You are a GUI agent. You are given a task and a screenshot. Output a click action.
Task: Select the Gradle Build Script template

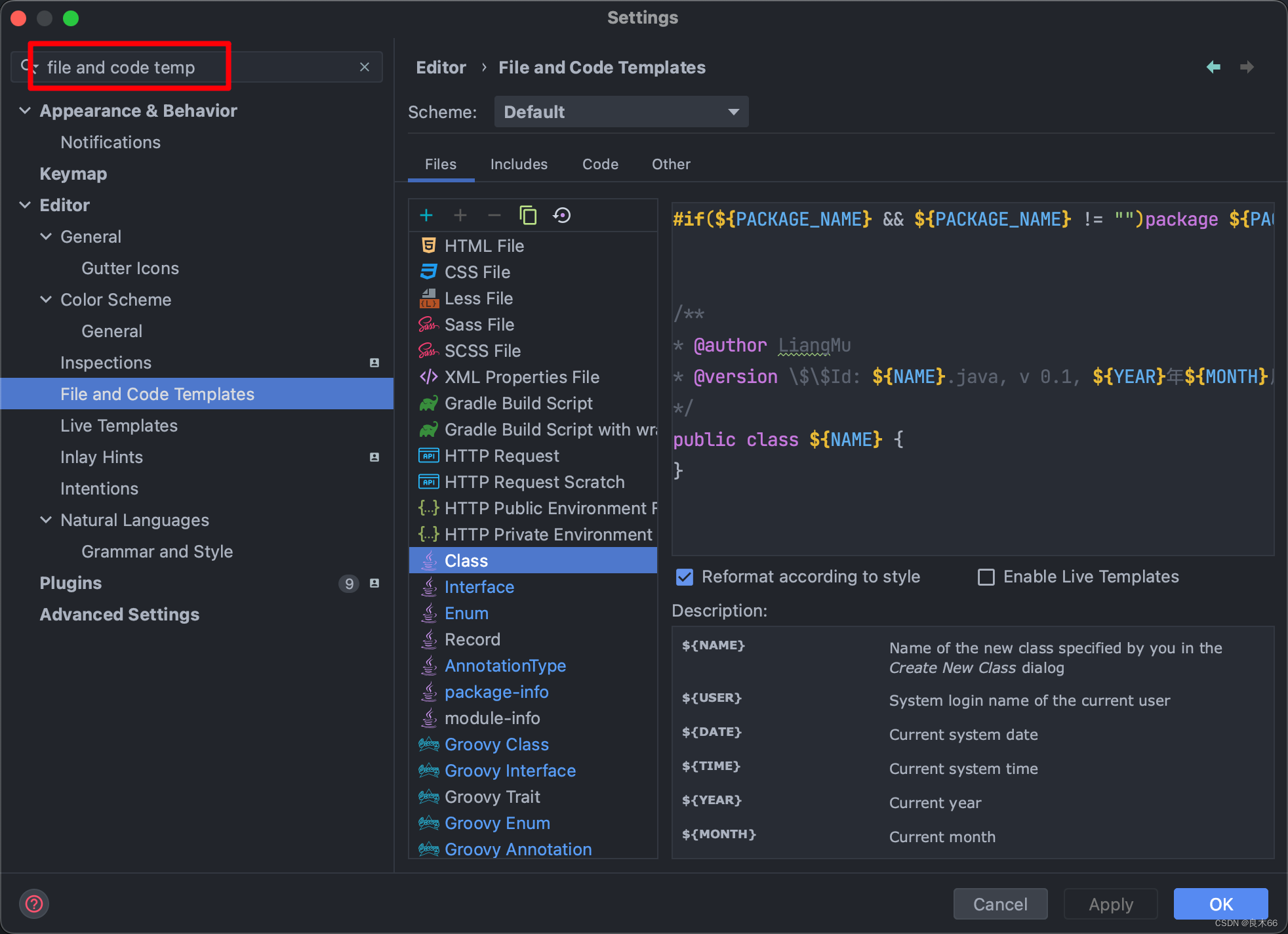point(533,403)
